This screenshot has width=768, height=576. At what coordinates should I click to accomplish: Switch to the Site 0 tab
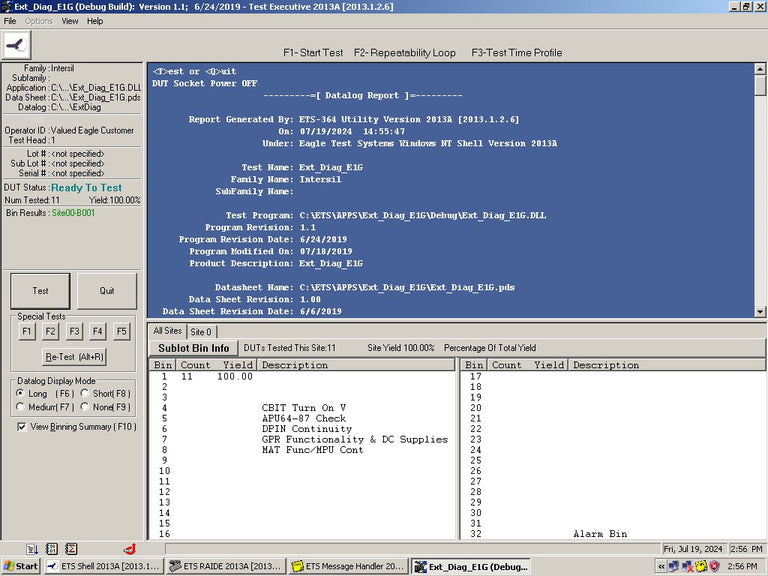(201, 332)
